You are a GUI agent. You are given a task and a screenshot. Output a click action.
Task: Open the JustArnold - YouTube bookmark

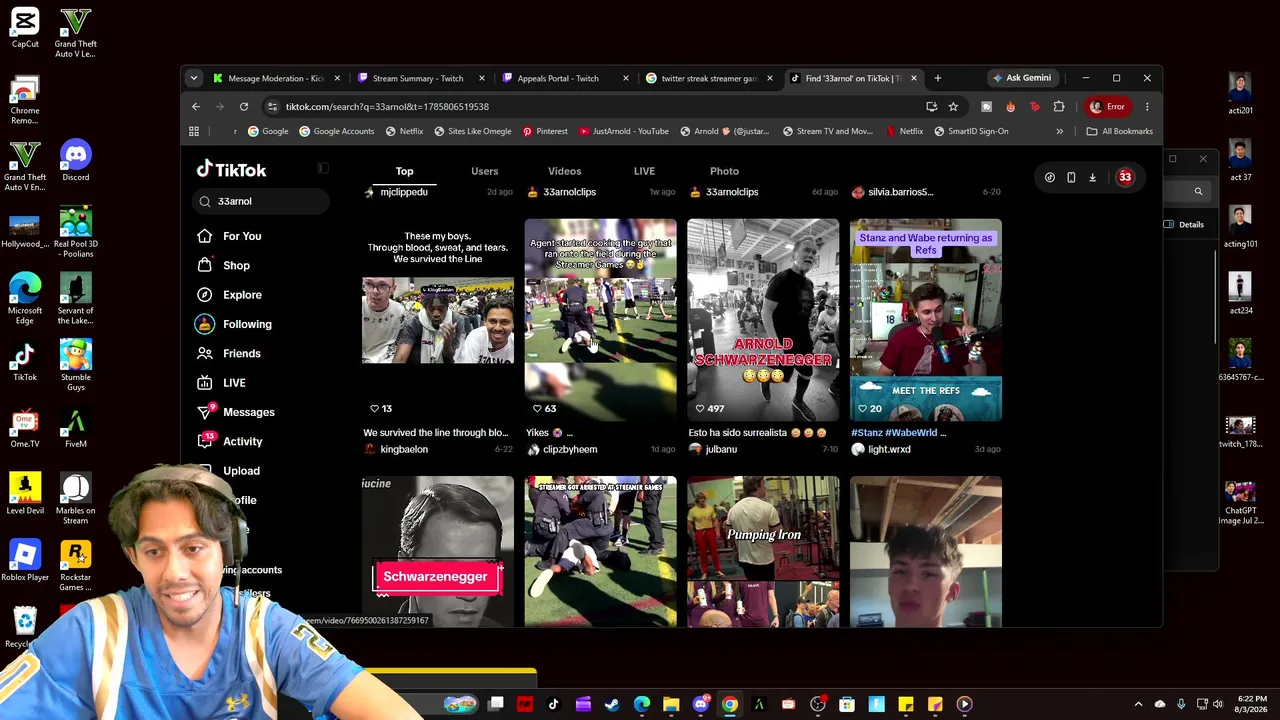pos(623,131)
